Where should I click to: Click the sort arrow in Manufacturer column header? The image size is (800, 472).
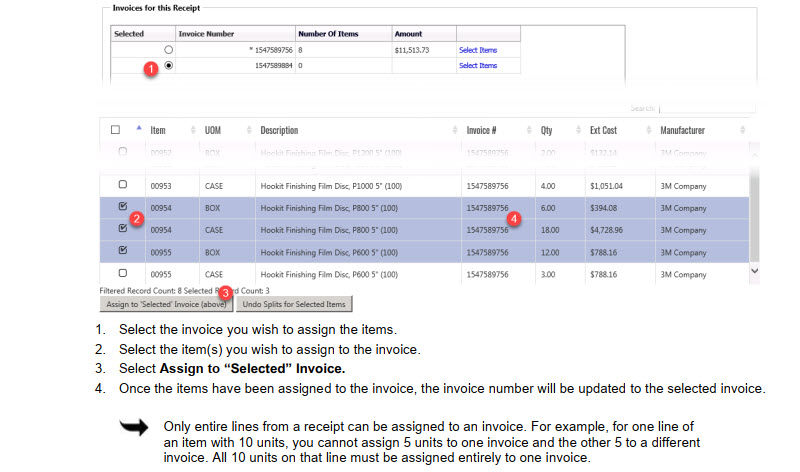coord(741,130)
